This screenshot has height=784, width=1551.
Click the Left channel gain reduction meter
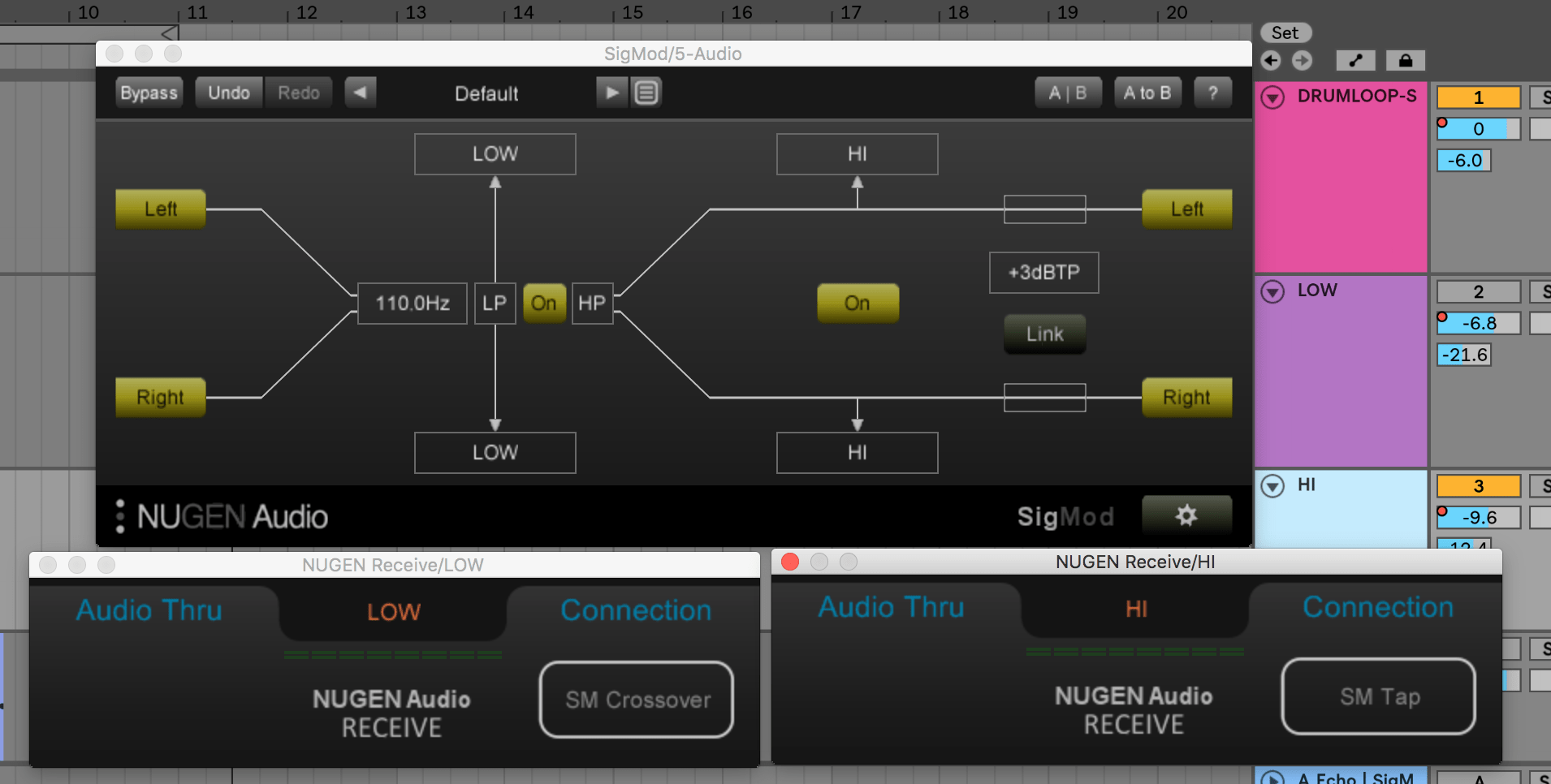1045,209
